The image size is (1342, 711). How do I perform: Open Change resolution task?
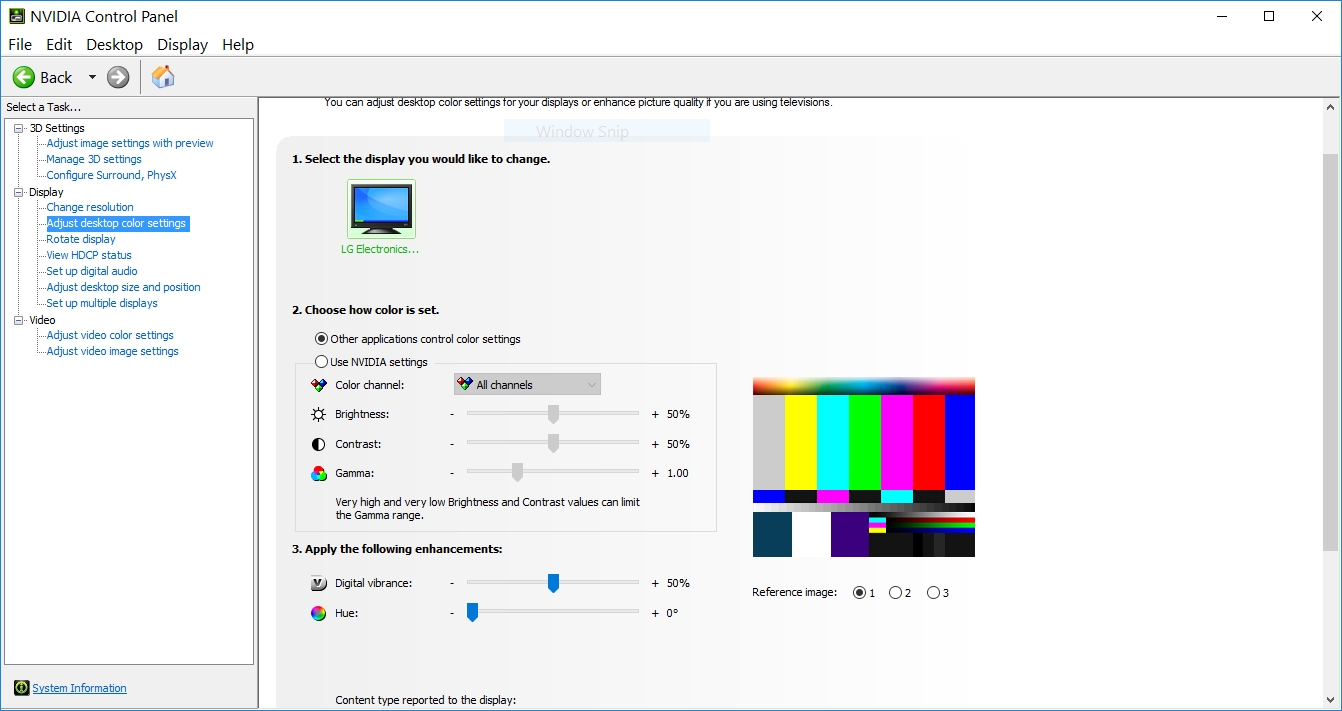pos(90,207)
